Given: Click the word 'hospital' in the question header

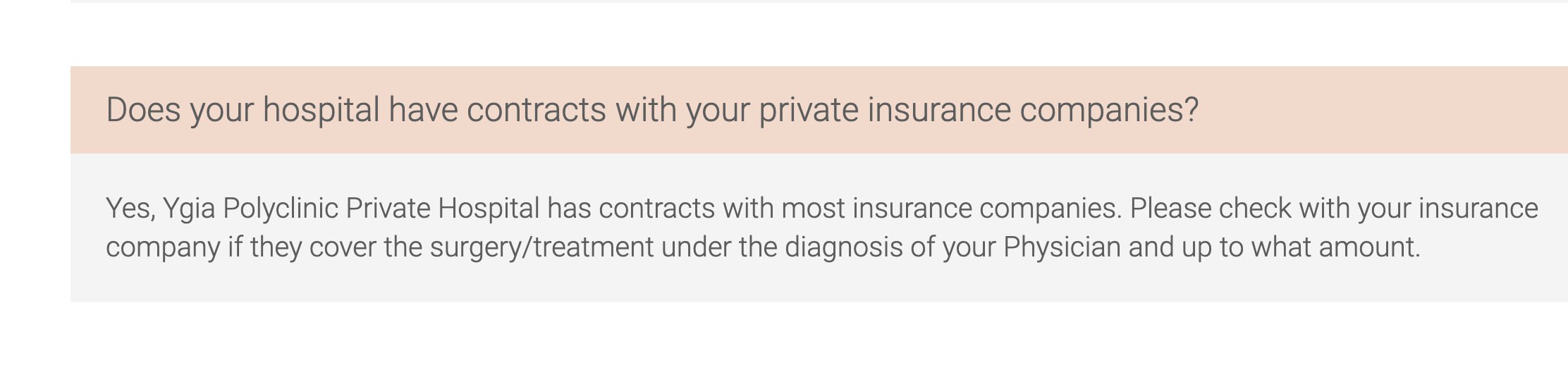Looking at the screenshot, I should (321, 111).
